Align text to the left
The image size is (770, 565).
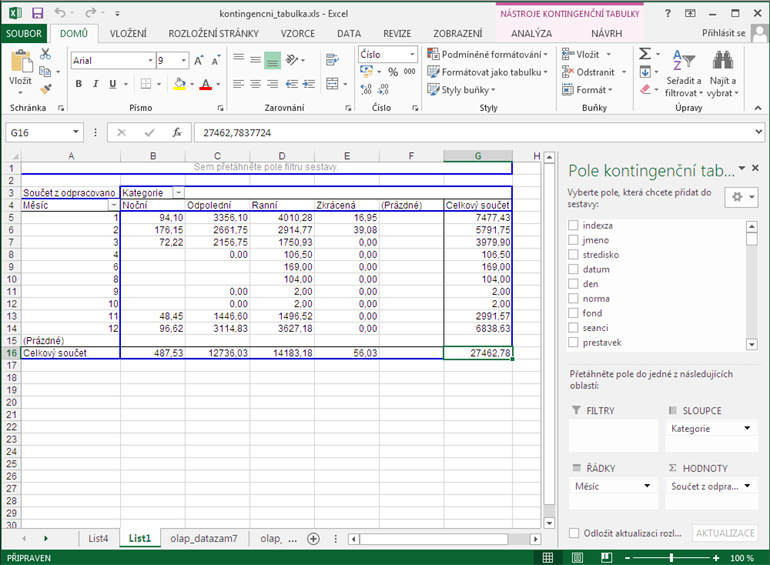239,84
